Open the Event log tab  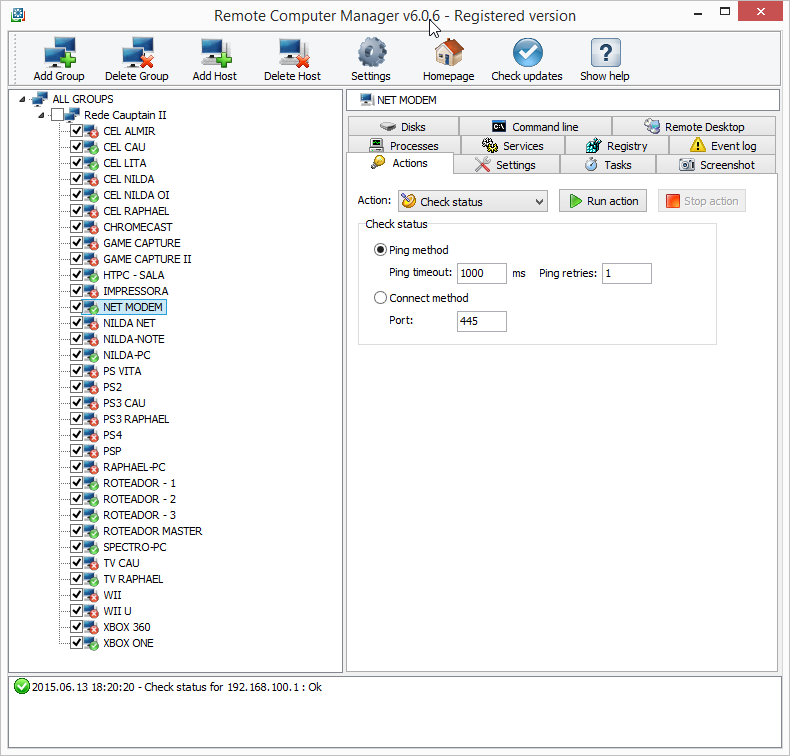point(722,146)
